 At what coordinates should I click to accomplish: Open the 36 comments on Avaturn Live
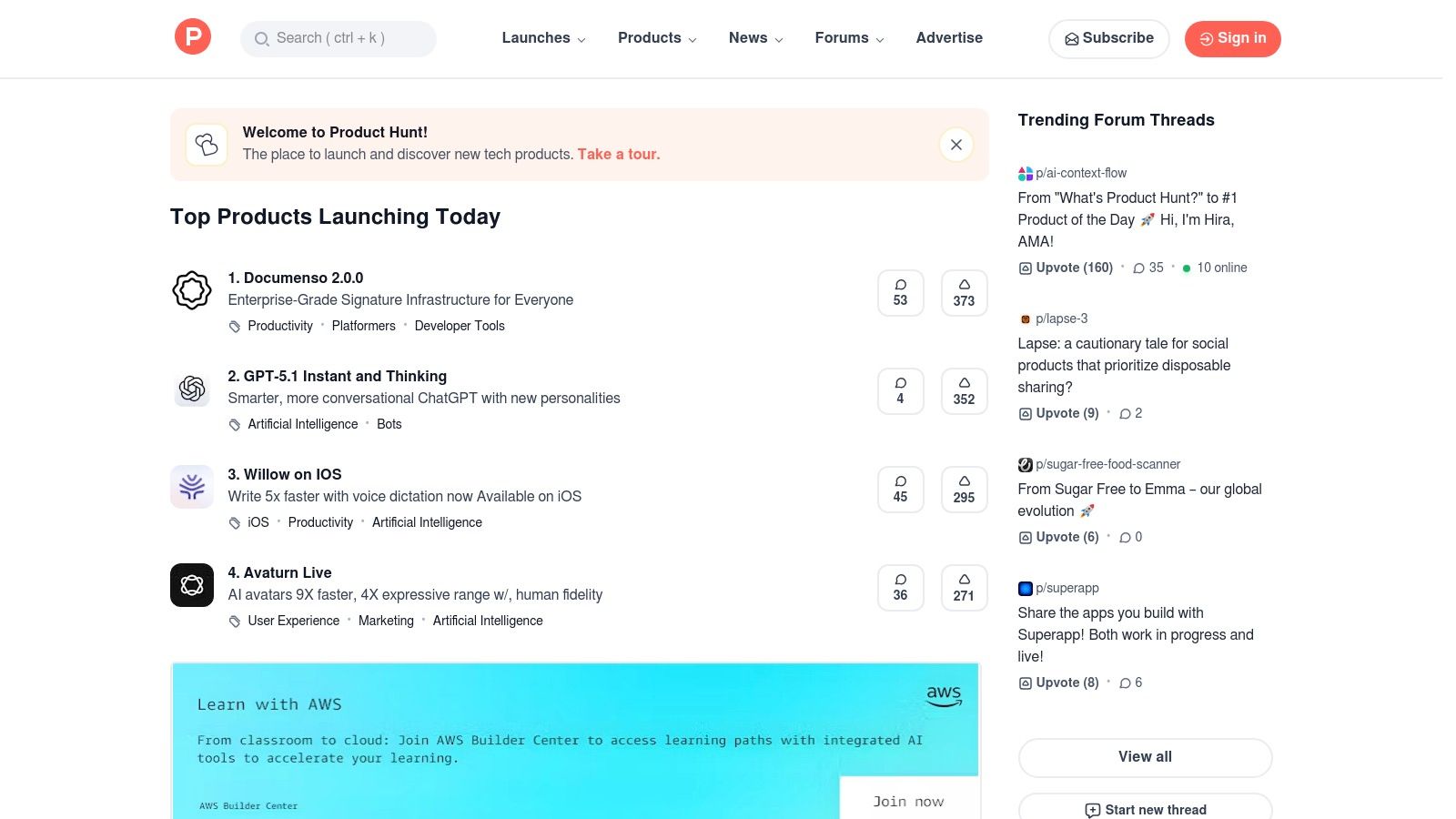900,588
